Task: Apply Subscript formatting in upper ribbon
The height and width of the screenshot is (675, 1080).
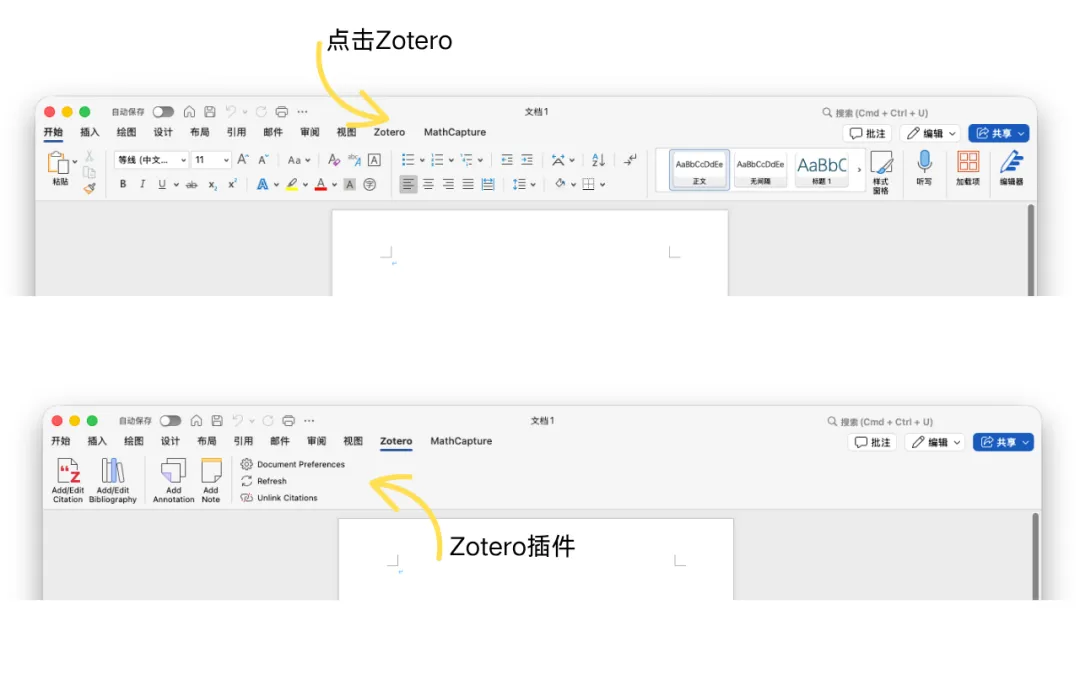Action: tap(213, 184)
